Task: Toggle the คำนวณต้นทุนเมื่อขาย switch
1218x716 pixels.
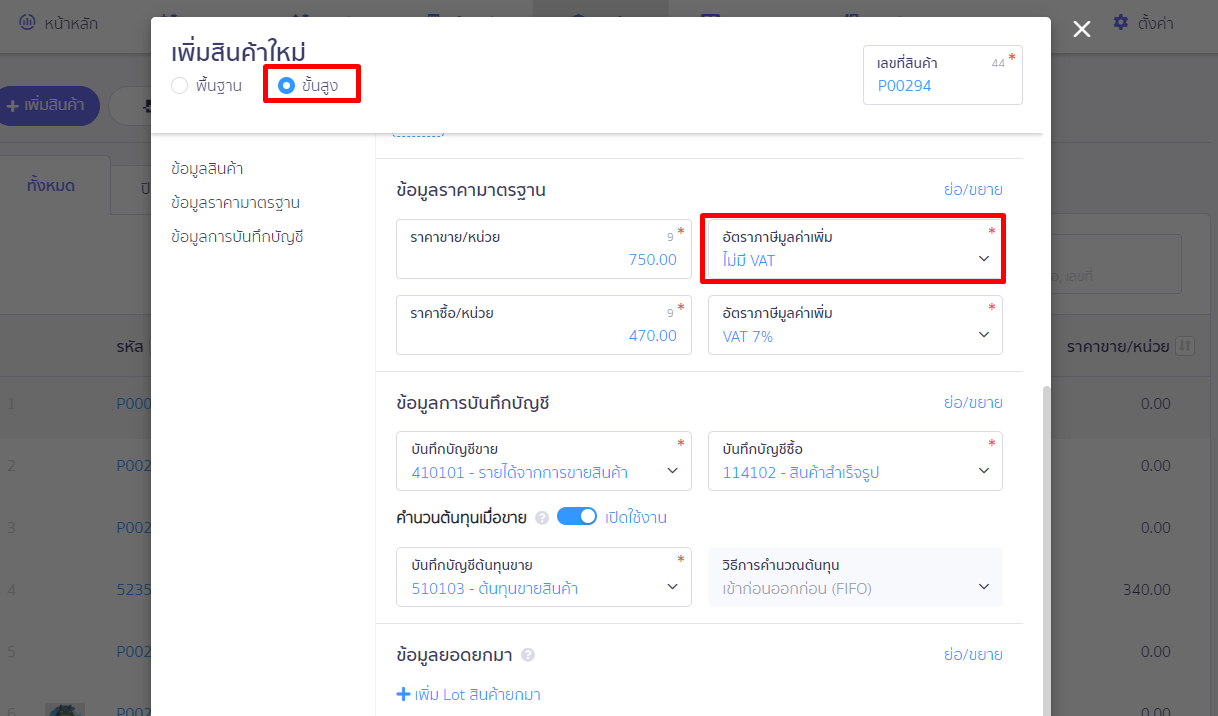Action: (x=576, y=517)
